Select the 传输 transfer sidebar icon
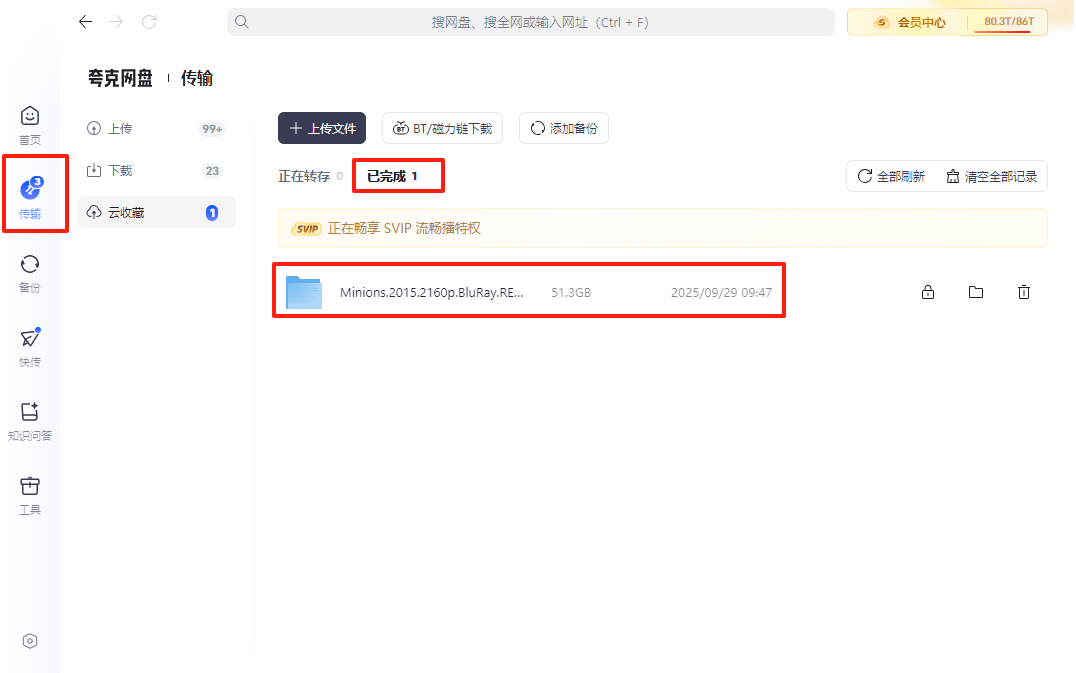Viewport: 1076px width, 673px height. 31,193
